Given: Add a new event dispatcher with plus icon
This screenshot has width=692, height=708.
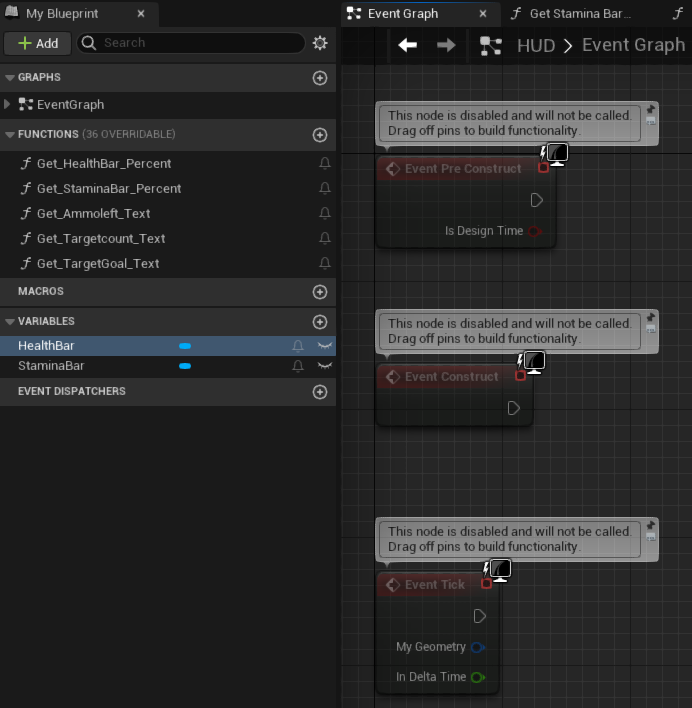Looking at the screenshot, I should (320, 392).
